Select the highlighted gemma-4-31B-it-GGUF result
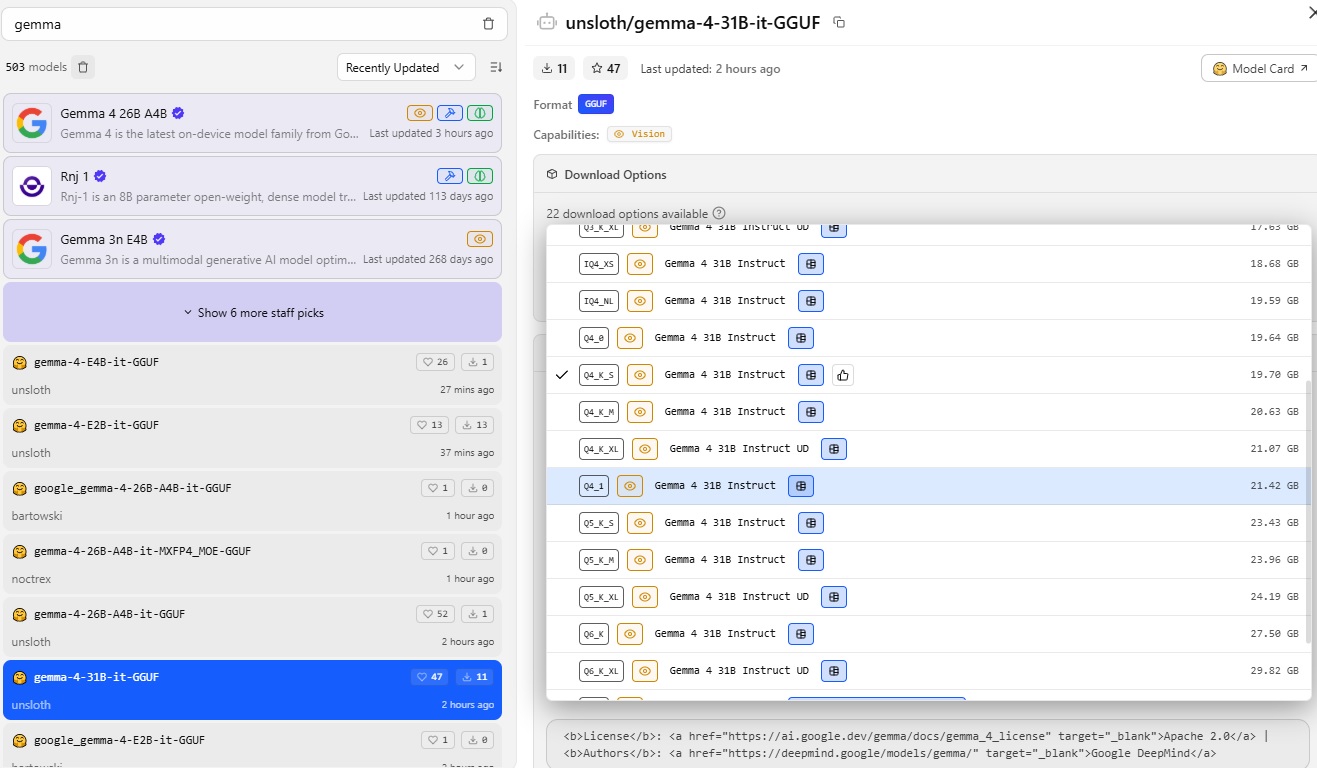This screenshot has height=768, width=1317. 253,690
